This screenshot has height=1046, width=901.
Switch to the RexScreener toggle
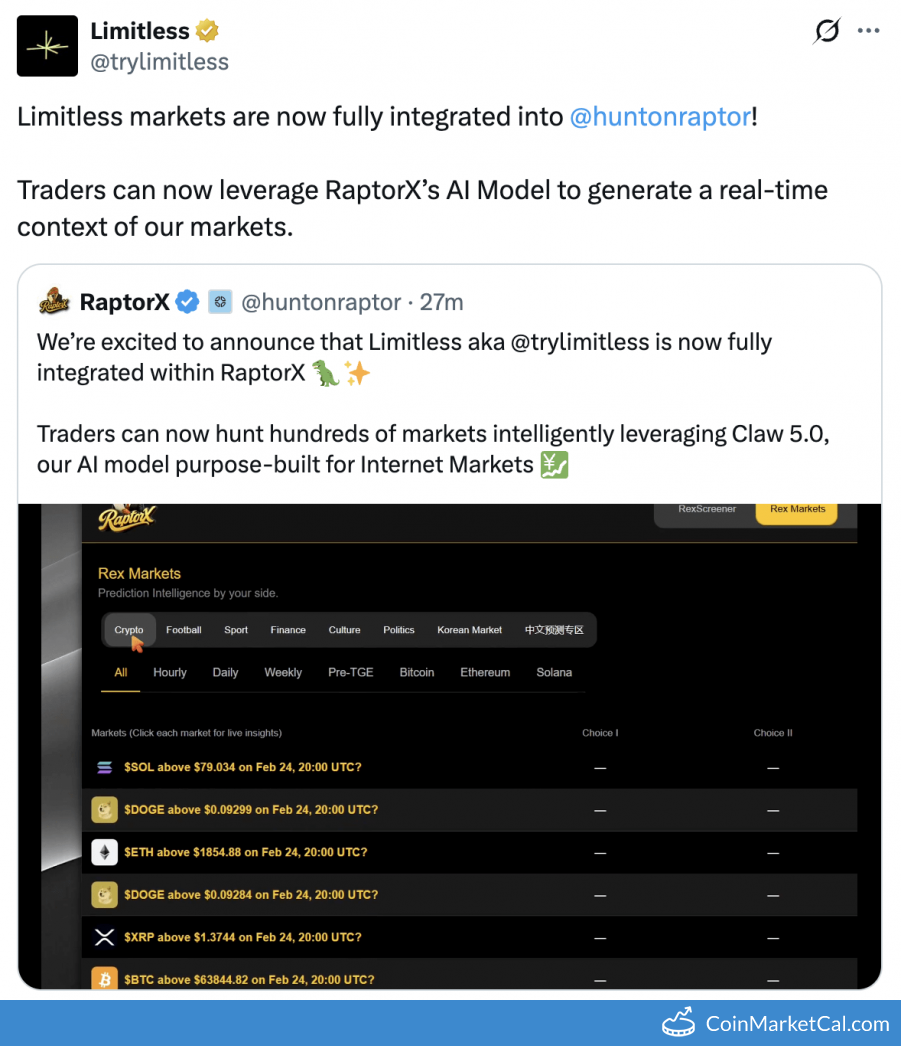click(x=707, y=509)
